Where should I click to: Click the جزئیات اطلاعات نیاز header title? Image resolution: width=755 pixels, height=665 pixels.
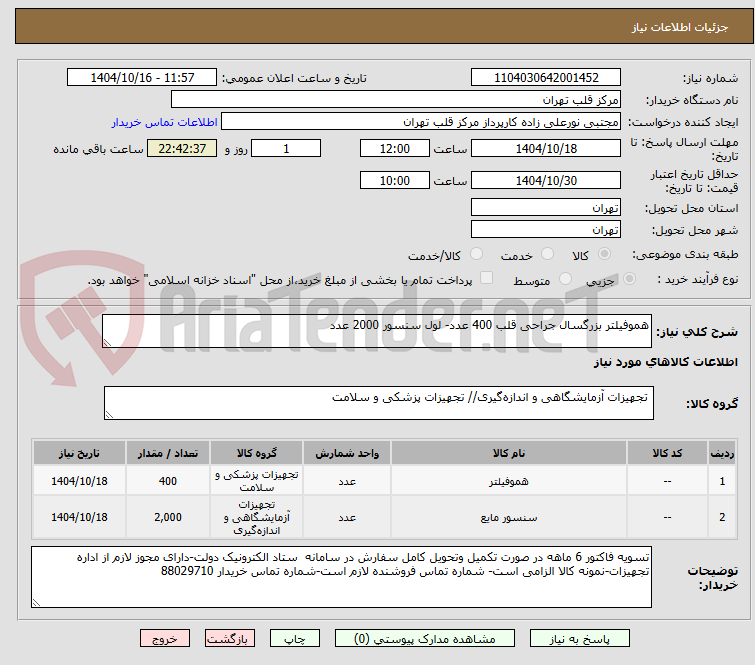[x=679, y=27]
